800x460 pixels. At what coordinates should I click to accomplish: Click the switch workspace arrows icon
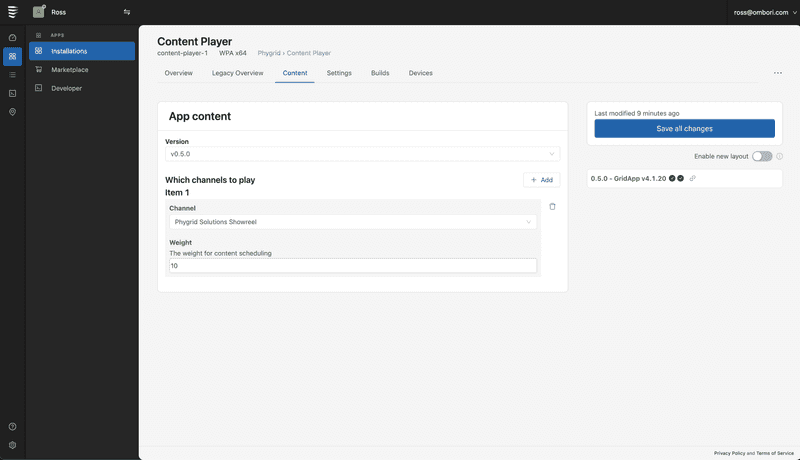(126, 12)
